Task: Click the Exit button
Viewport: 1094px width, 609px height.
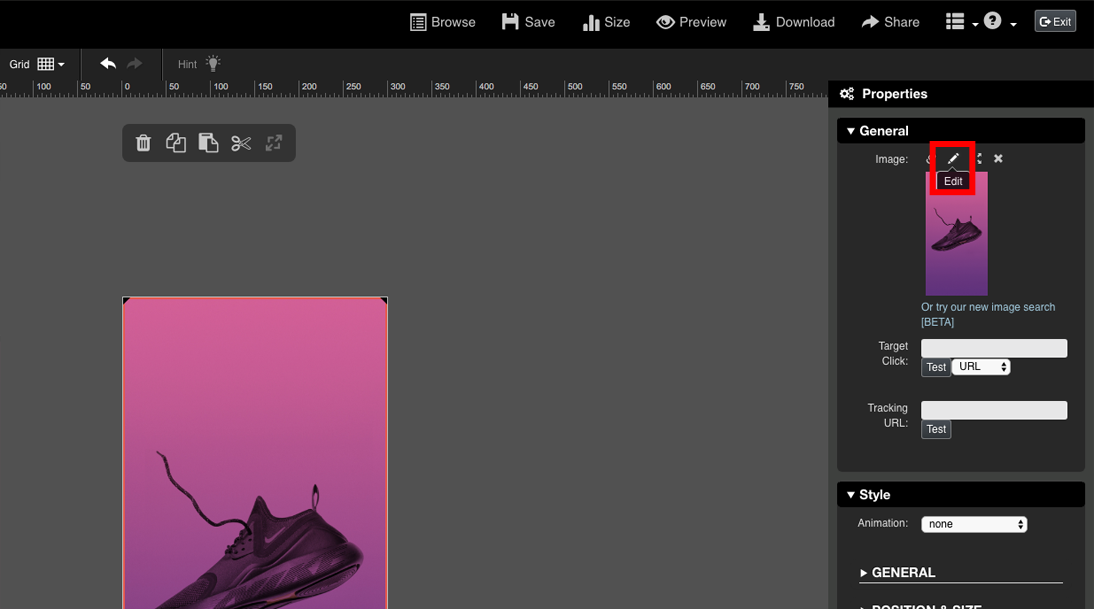Action: click(1054, 22)
